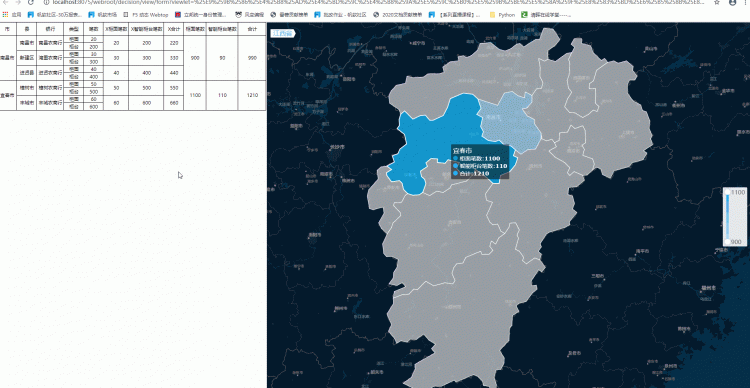The height and width of the screenshot is (388, 750).
Task: Go forward using the browser arrow
Action: [18, 2]
